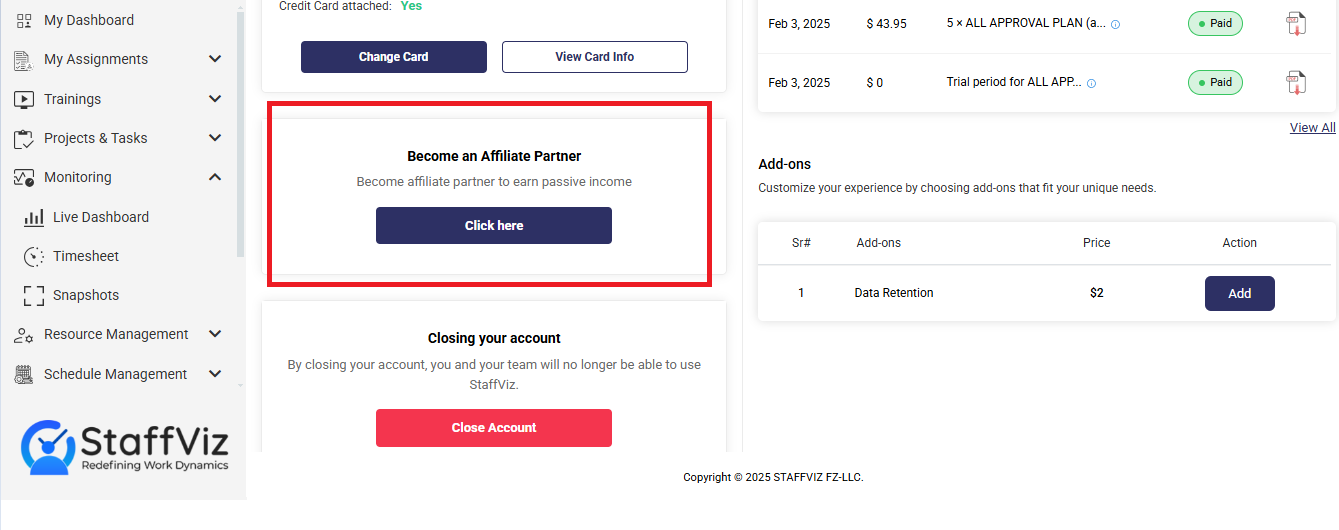Image resolution: width=1339 pixels, height=530 pixels.
Task: Add the Data Retention add-on
Action: pyautogui.click(x=1240, y=294)
